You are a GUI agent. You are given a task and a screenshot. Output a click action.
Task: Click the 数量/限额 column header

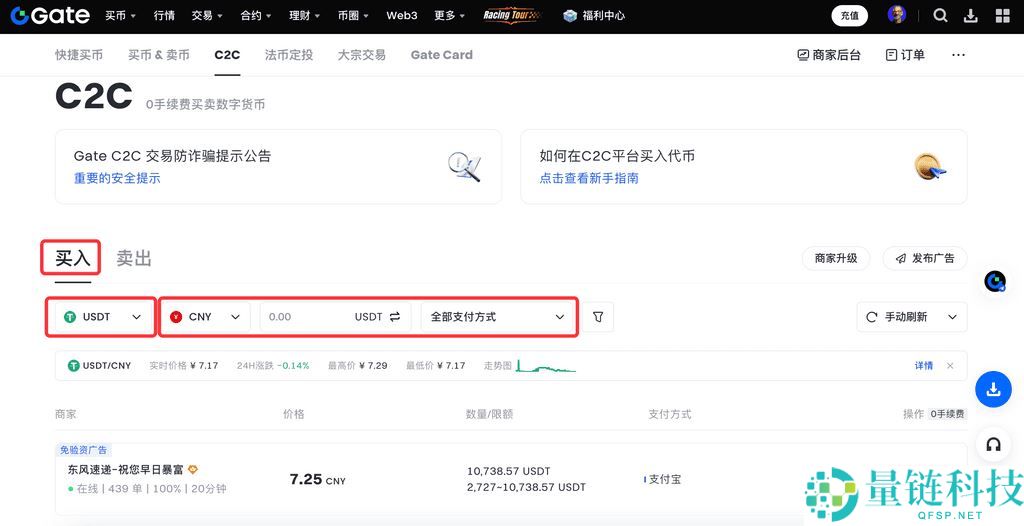point(489,414)
